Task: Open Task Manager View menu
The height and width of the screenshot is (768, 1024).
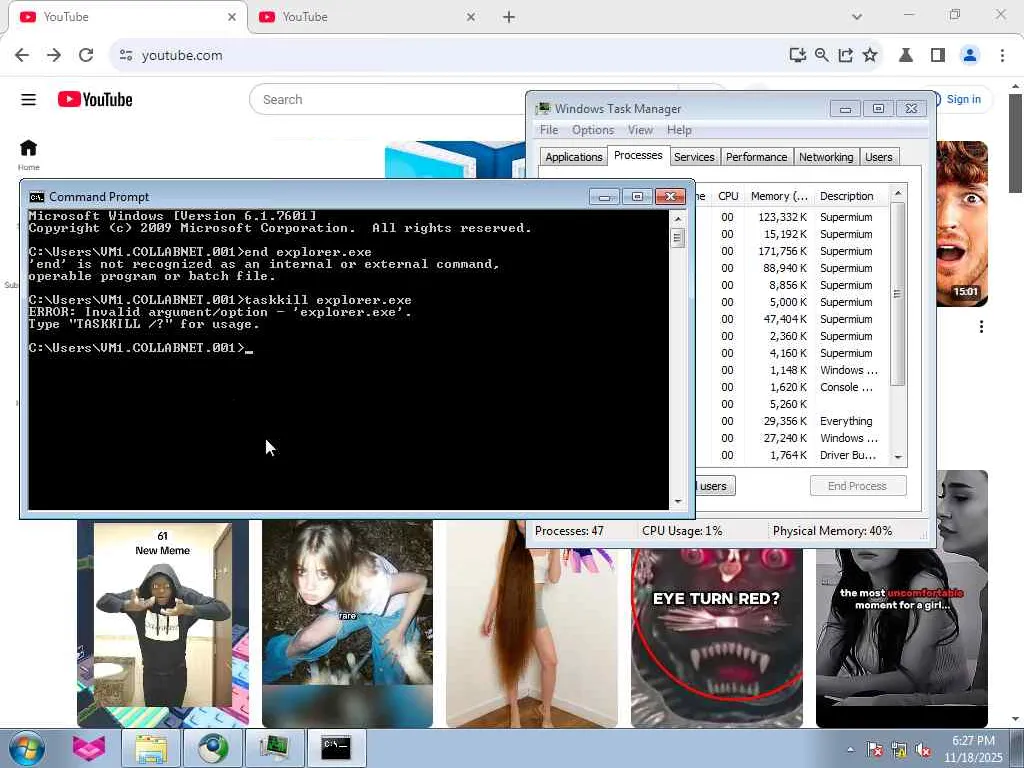Action: pos(641,130)
